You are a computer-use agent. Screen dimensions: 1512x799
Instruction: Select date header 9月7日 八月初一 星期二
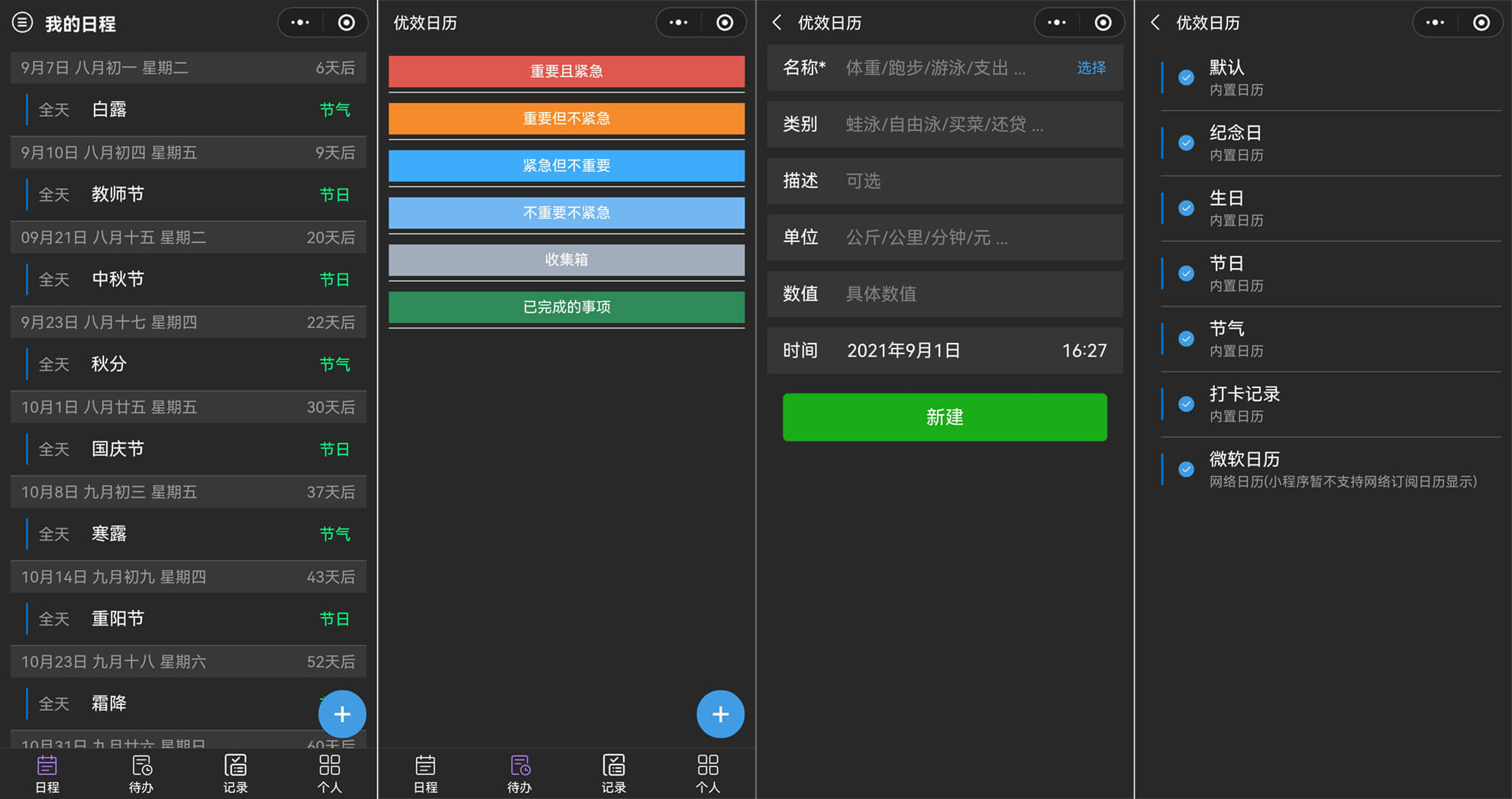tap(188, 68)
